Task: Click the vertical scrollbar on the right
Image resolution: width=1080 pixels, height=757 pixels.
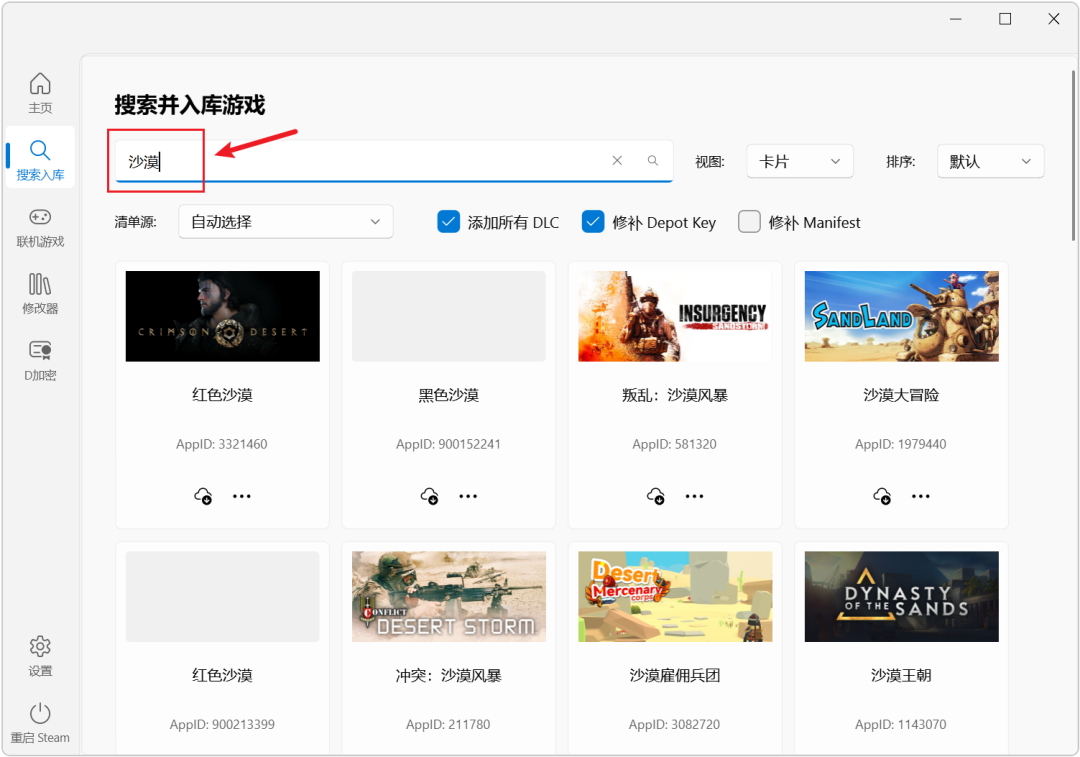Action: 1073,155
